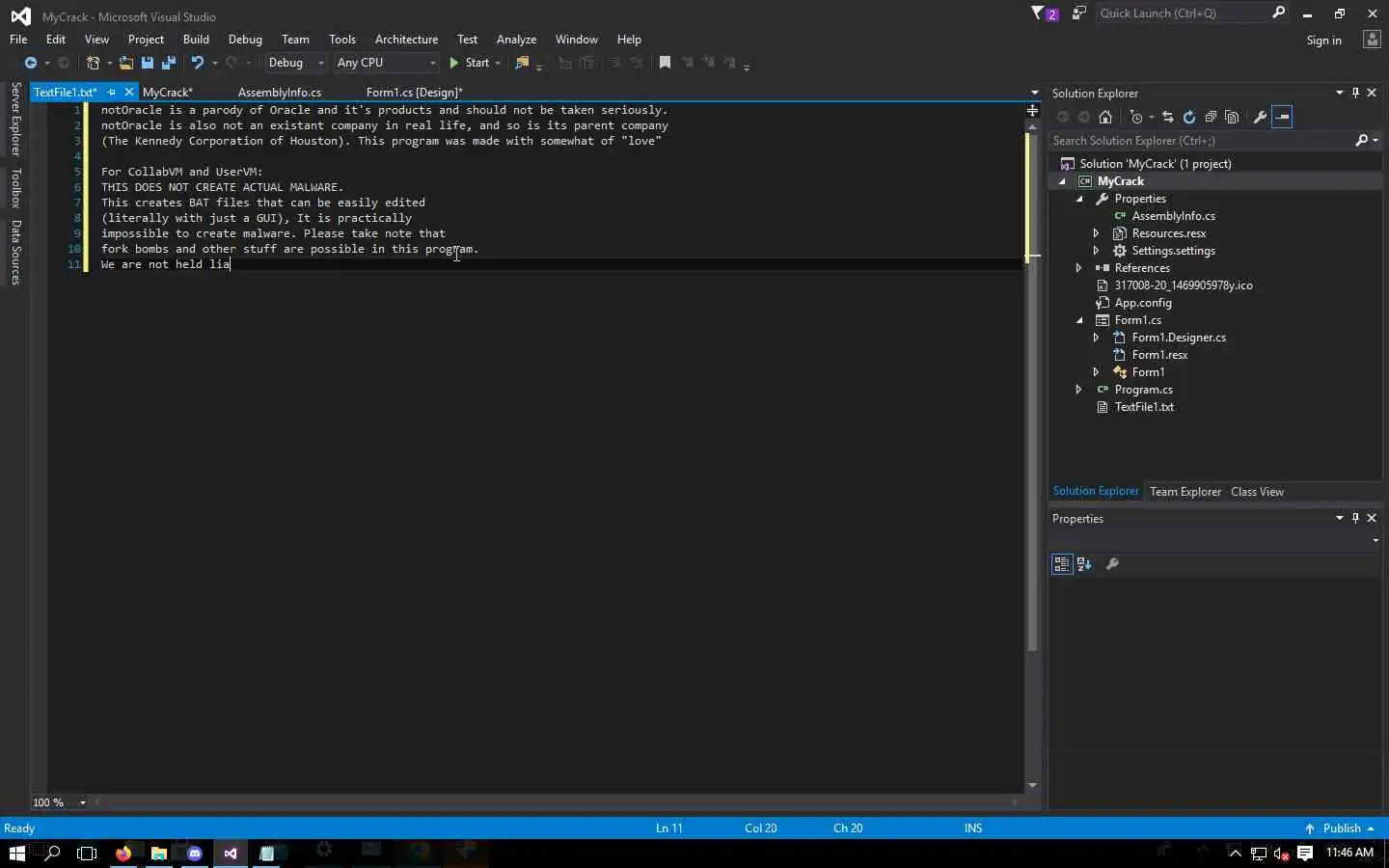Save the current file with the Save icon

click(x=148, y=63)
